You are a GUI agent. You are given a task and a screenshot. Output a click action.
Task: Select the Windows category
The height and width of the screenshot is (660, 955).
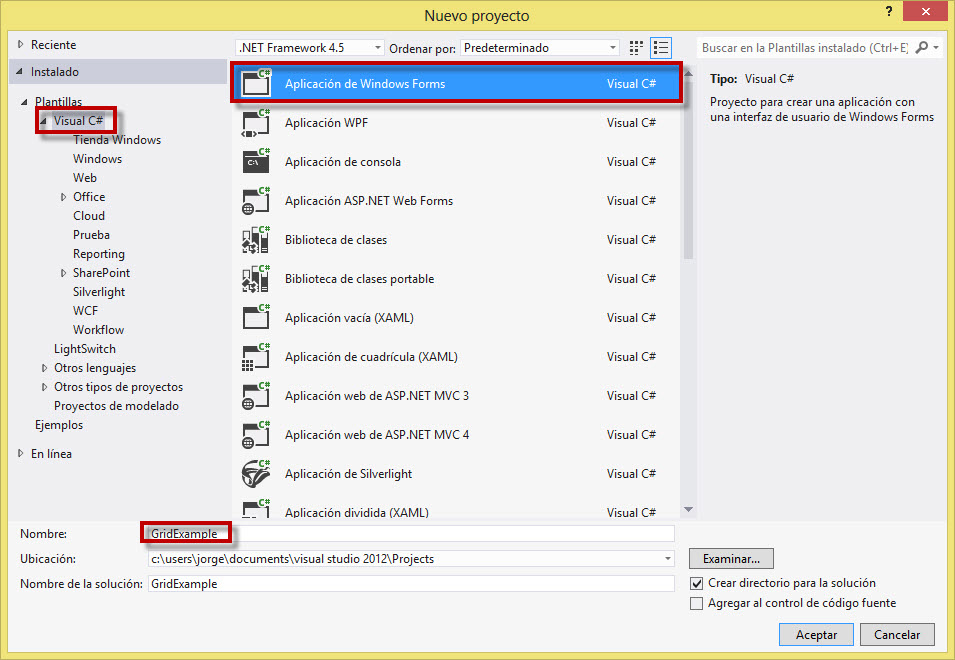point(97,159)
